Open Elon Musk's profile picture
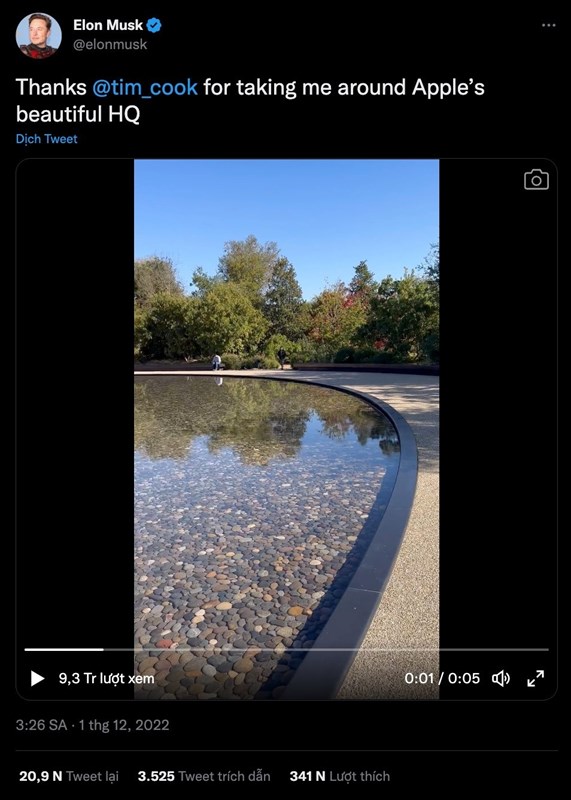 [x=39, y=36]
